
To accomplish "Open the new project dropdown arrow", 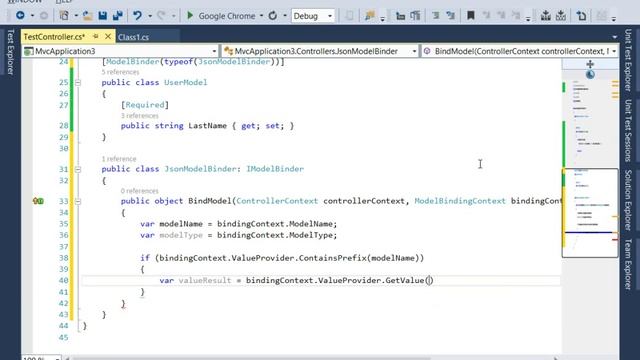I will 76,16.
